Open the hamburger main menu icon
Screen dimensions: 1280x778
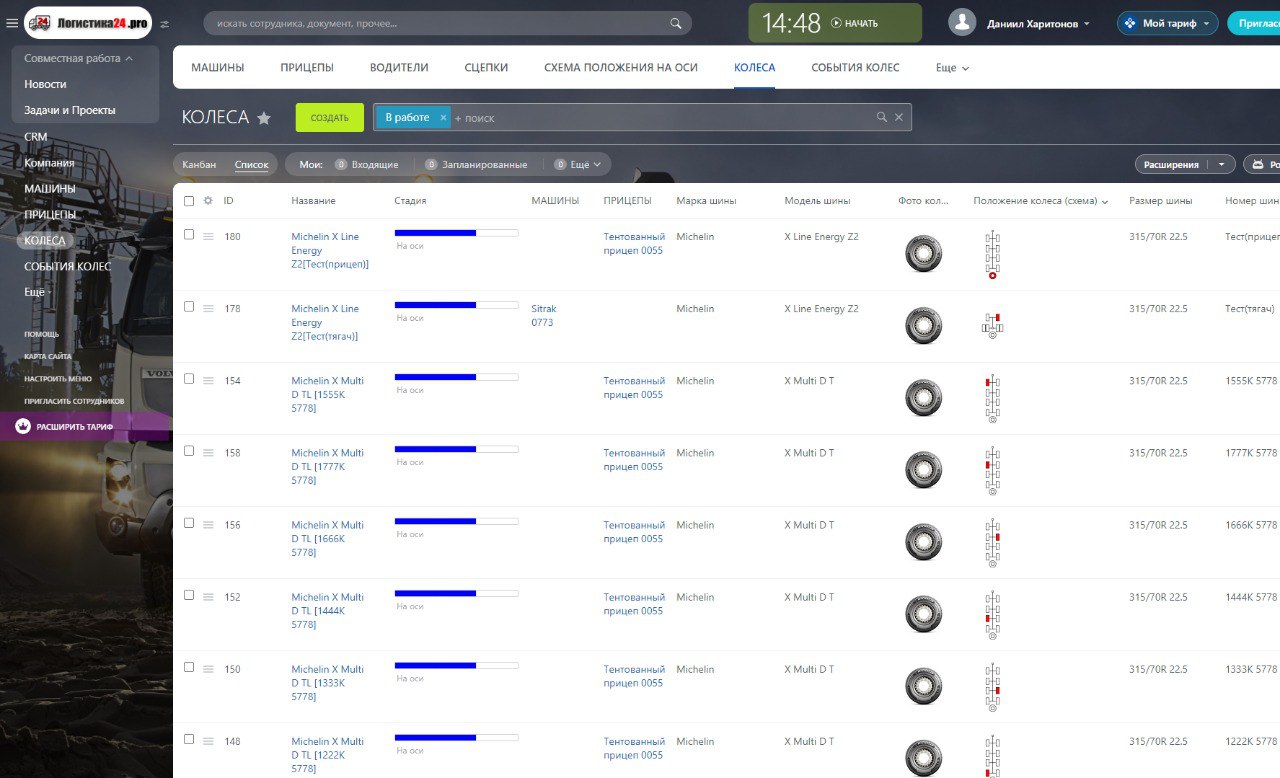click(12, 23)
